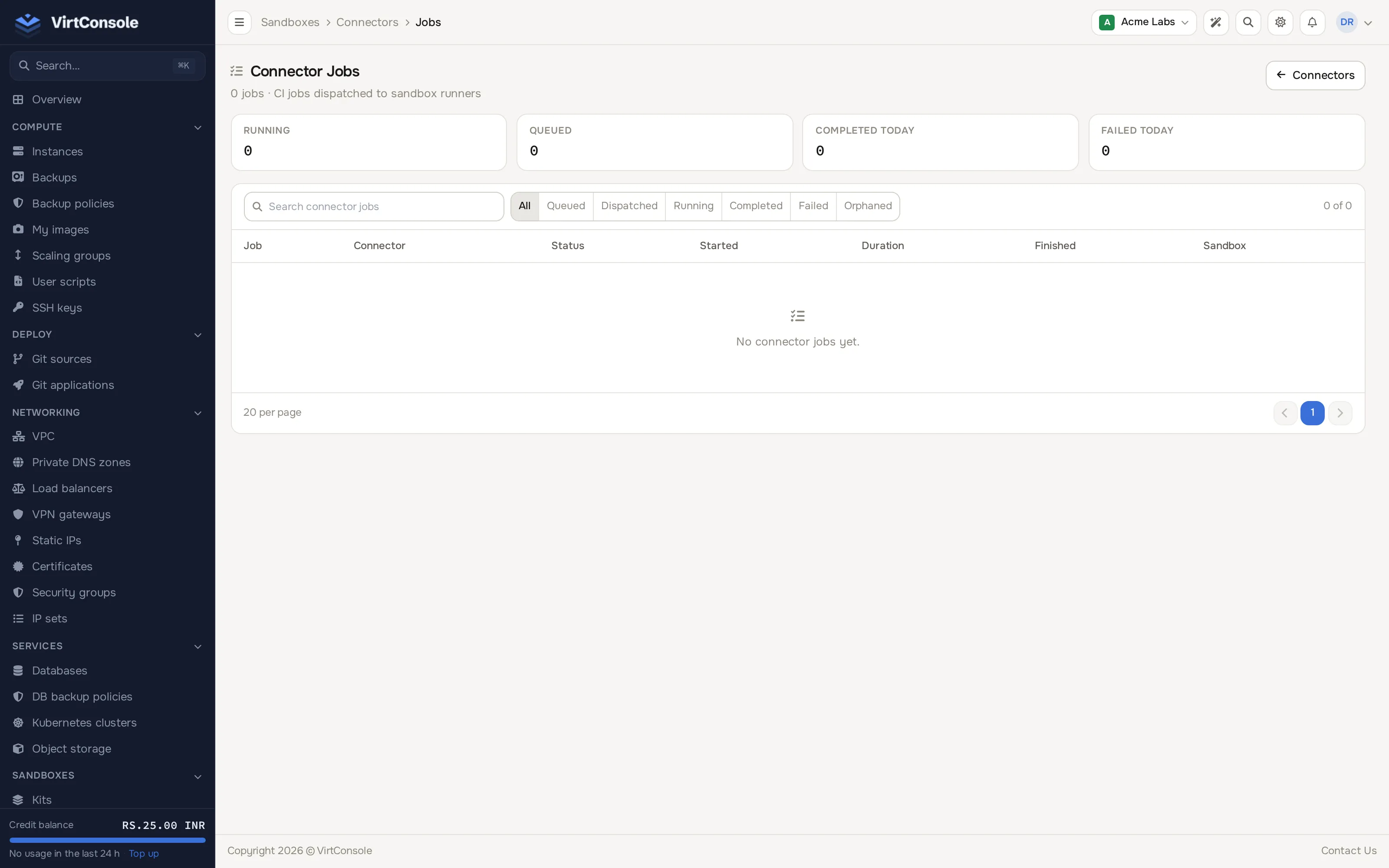Go to Connectors breadcrumb
The image size is (1389, 868).
(367, 23)
